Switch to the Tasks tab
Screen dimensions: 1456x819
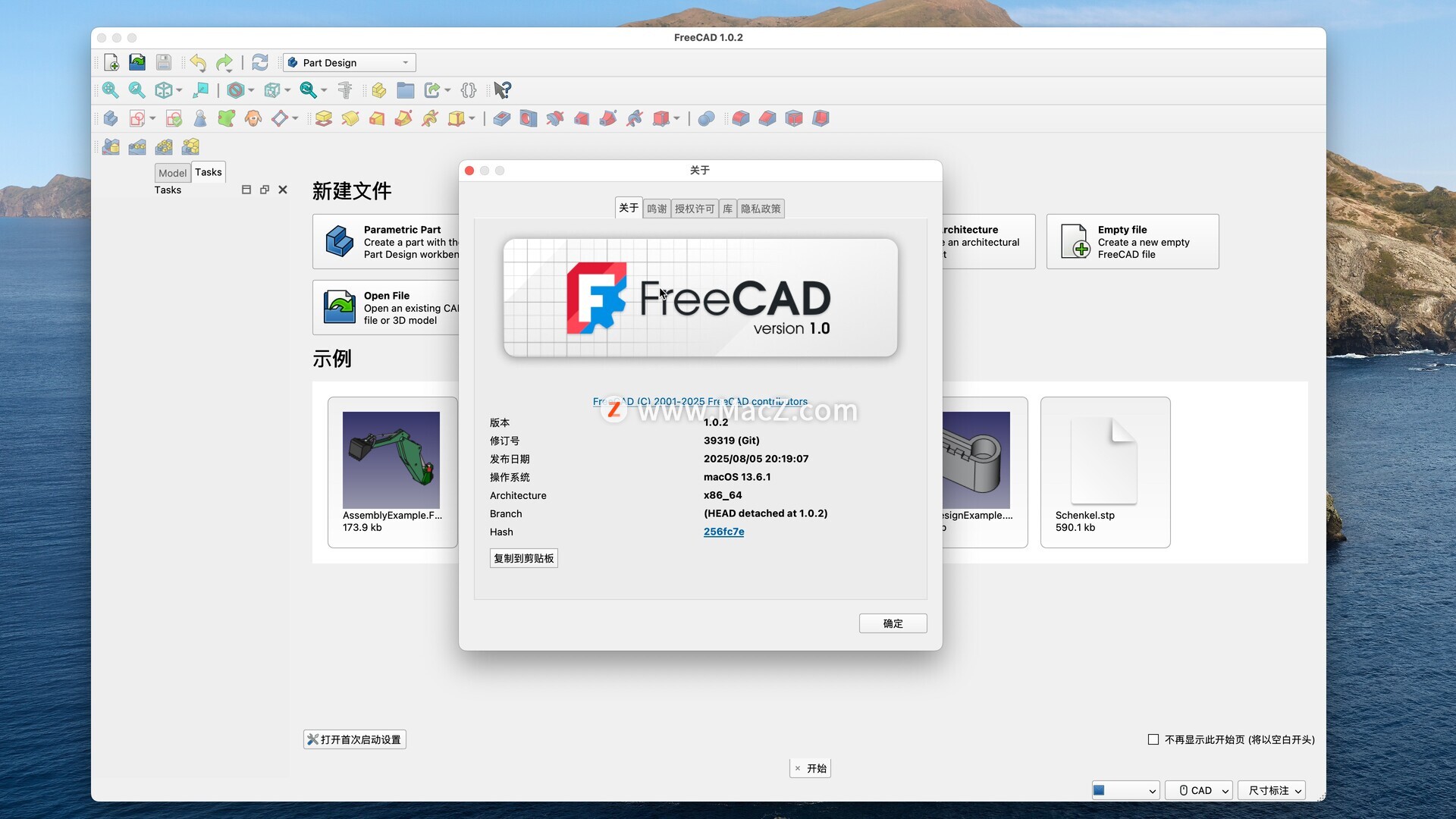pos(209,172)
